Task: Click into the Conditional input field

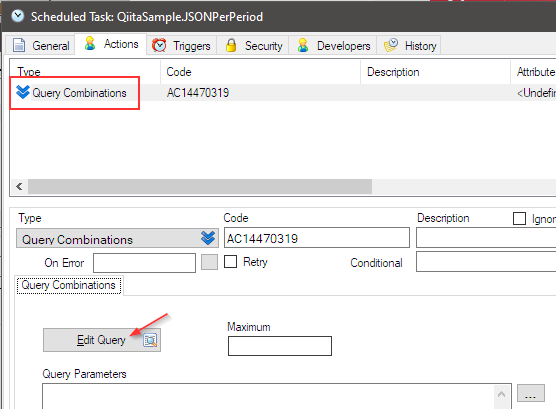Action: (x=486, y=261)
